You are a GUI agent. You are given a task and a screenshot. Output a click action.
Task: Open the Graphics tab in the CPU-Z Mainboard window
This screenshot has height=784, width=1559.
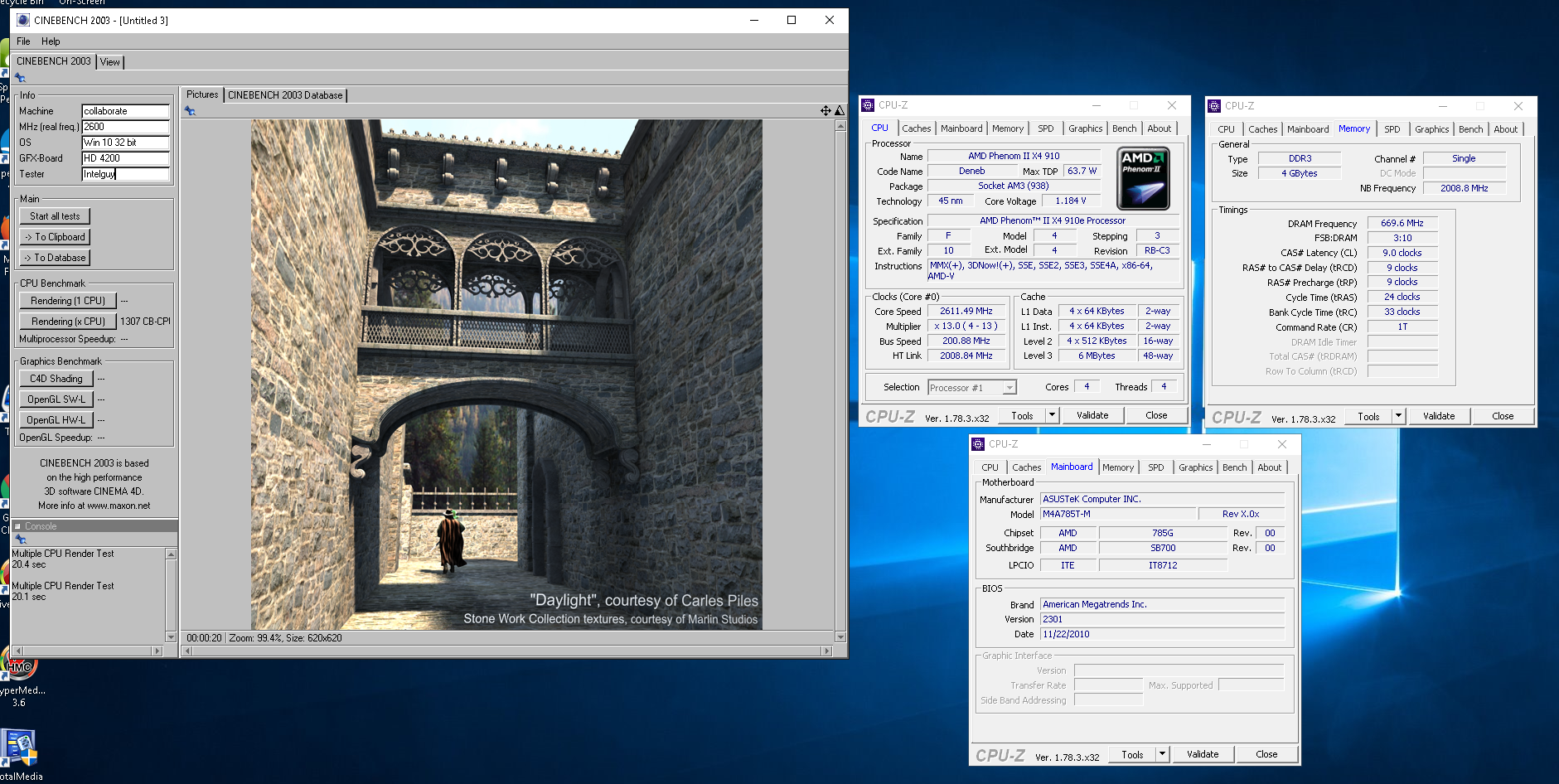tap(1196, 467)
